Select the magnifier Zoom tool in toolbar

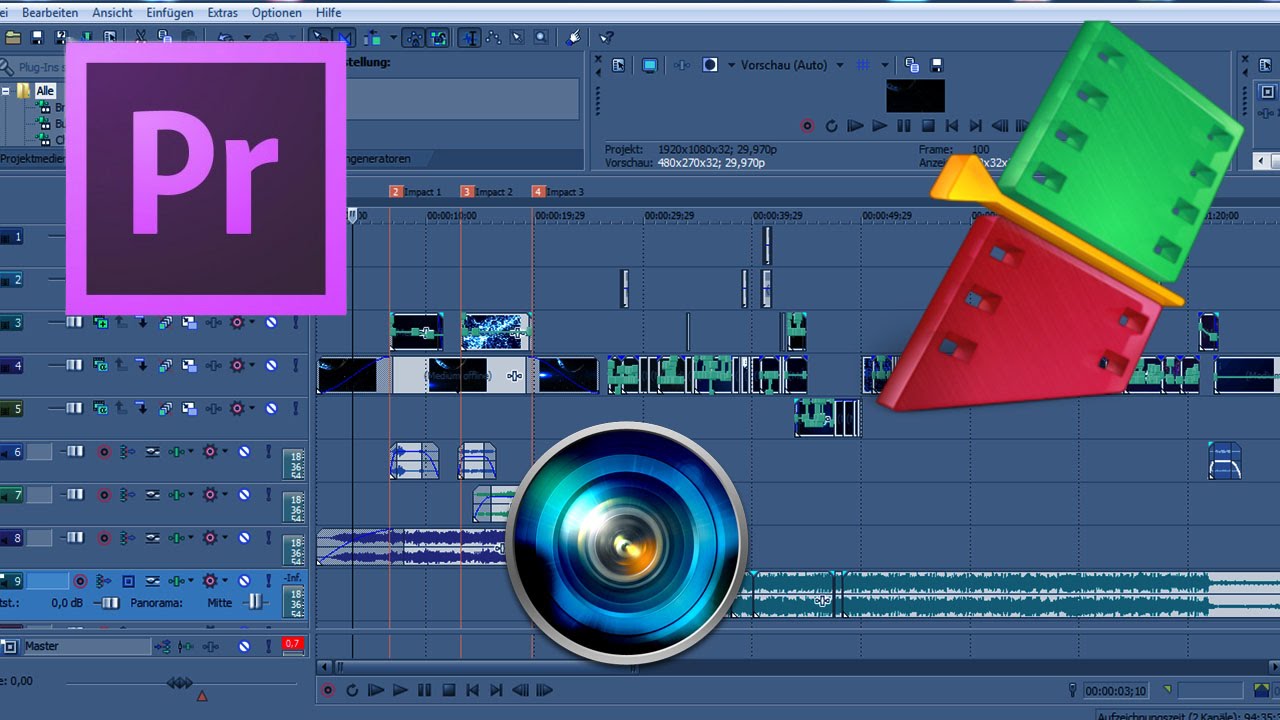[x=541, y=37]
